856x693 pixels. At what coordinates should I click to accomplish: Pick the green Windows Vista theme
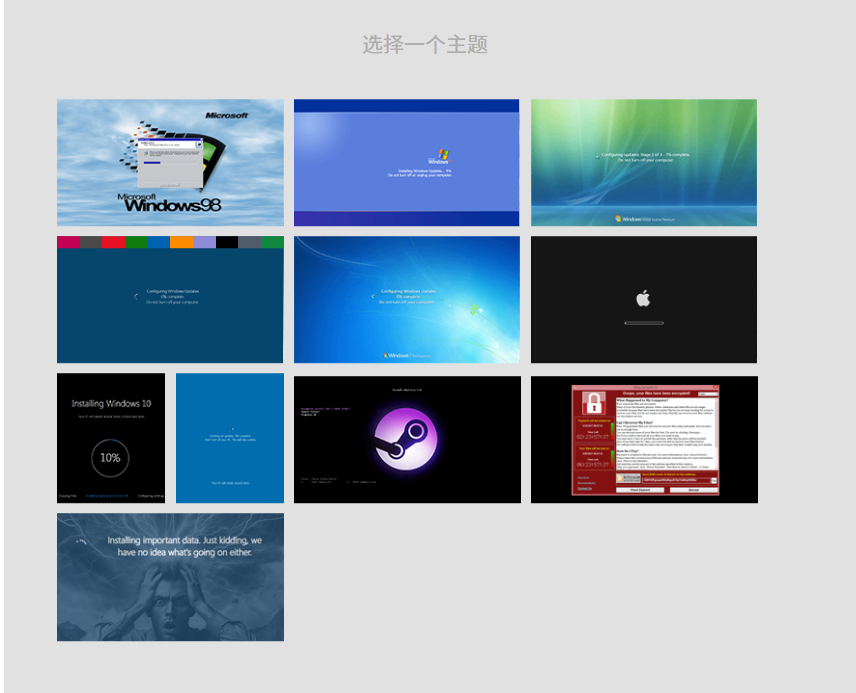pos(644,162)
